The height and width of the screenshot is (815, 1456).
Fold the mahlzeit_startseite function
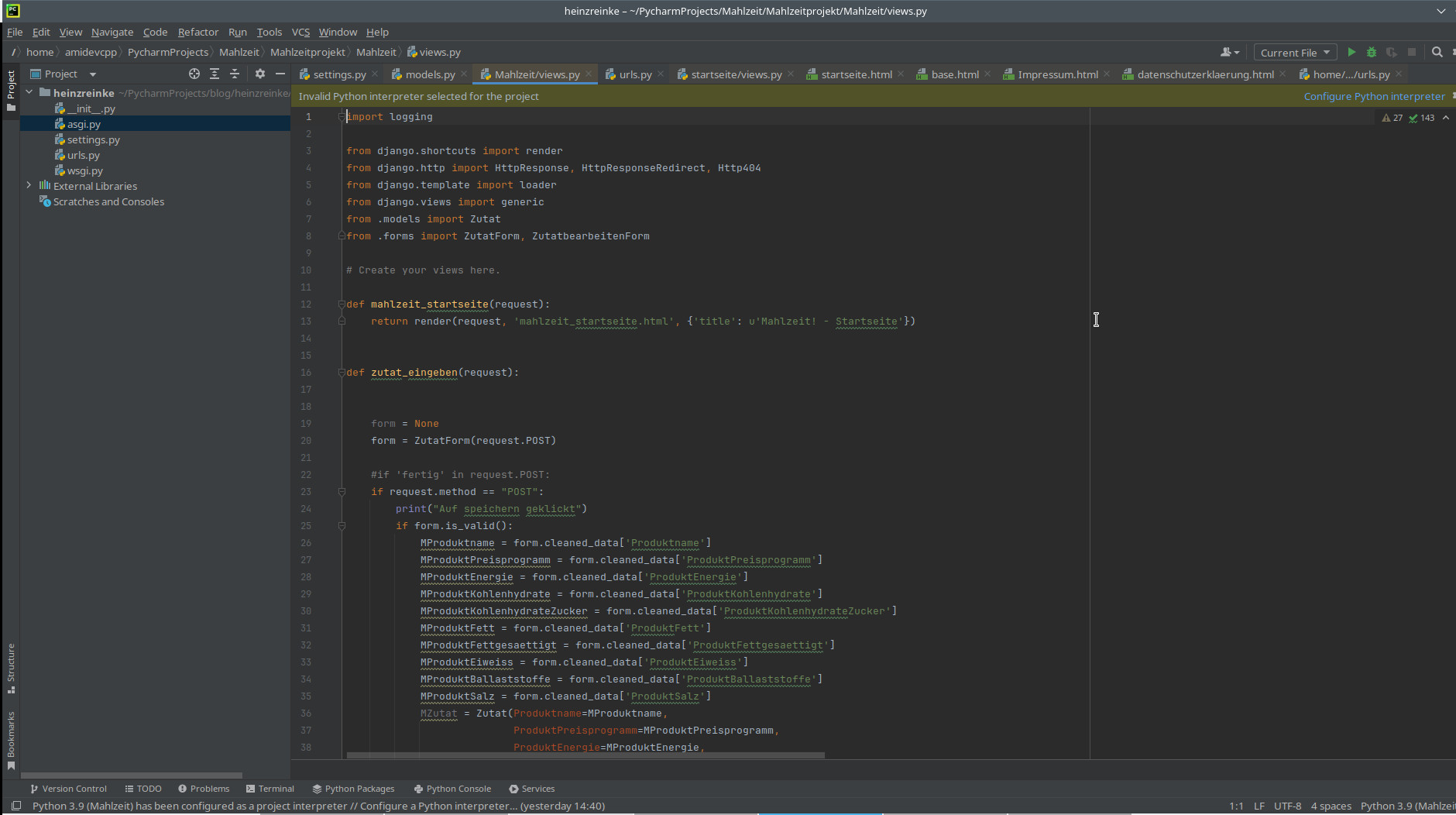[342, 304]
